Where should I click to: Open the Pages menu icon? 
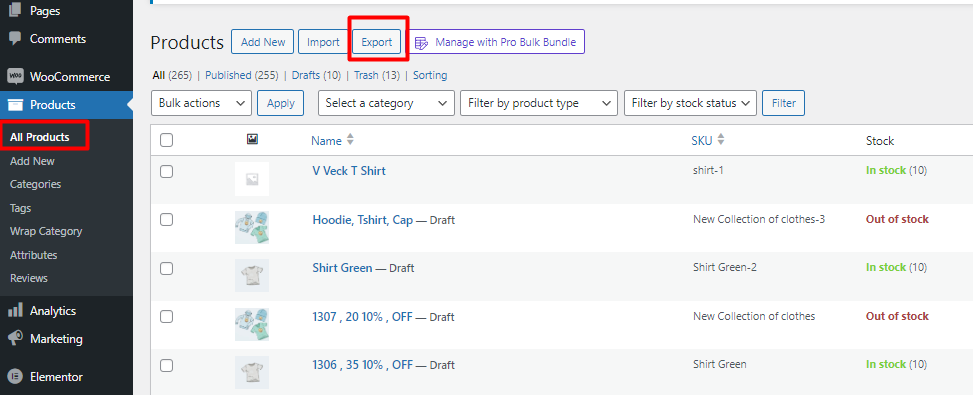(14, 11)
